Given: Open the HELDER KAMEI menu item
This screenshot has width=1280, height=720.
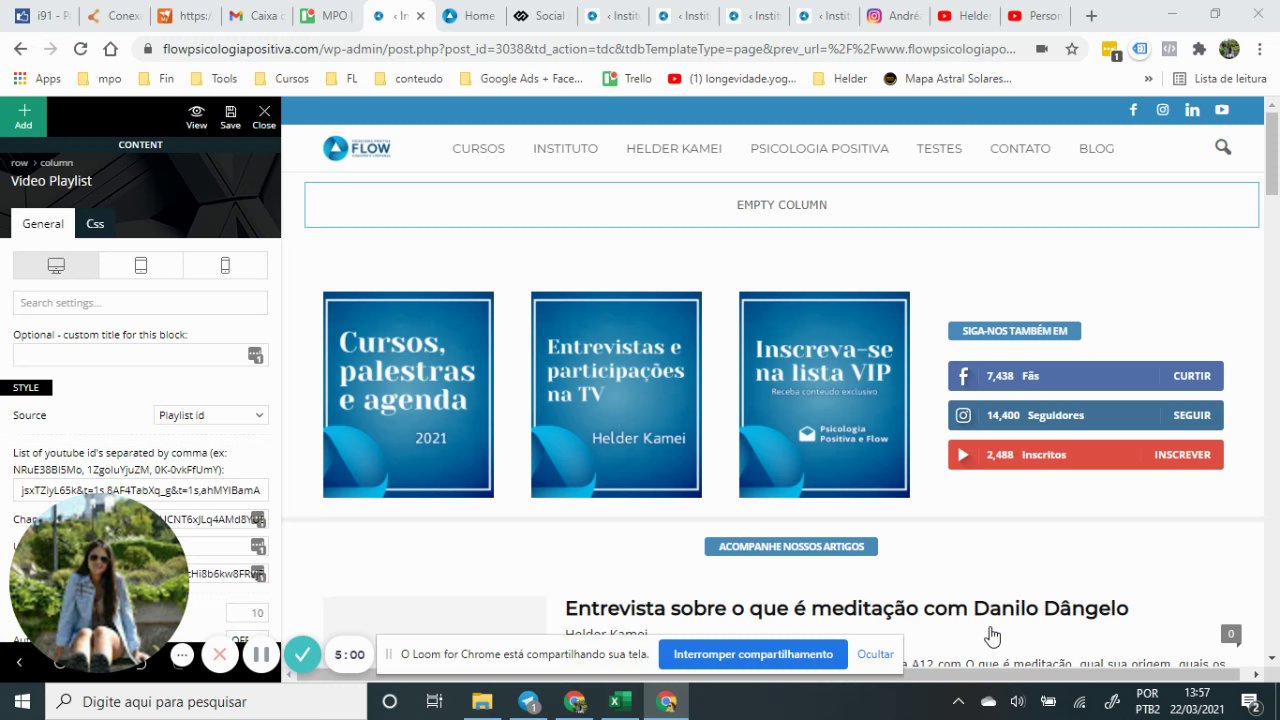Looking at the screenshot, I should (x=674, y=148).
